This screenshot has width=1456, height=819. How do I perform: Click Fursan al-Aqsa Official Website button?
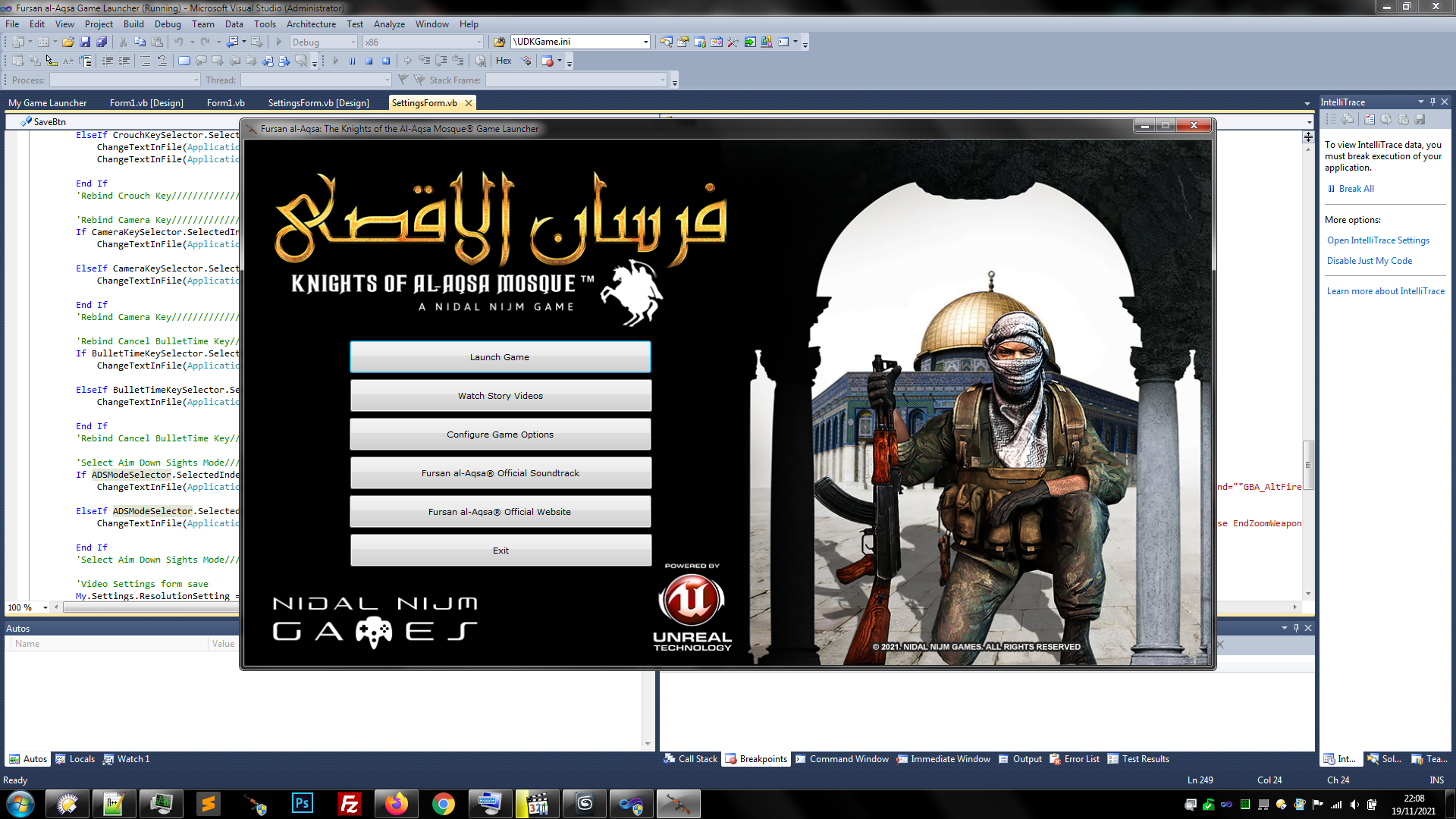(499, 511)
